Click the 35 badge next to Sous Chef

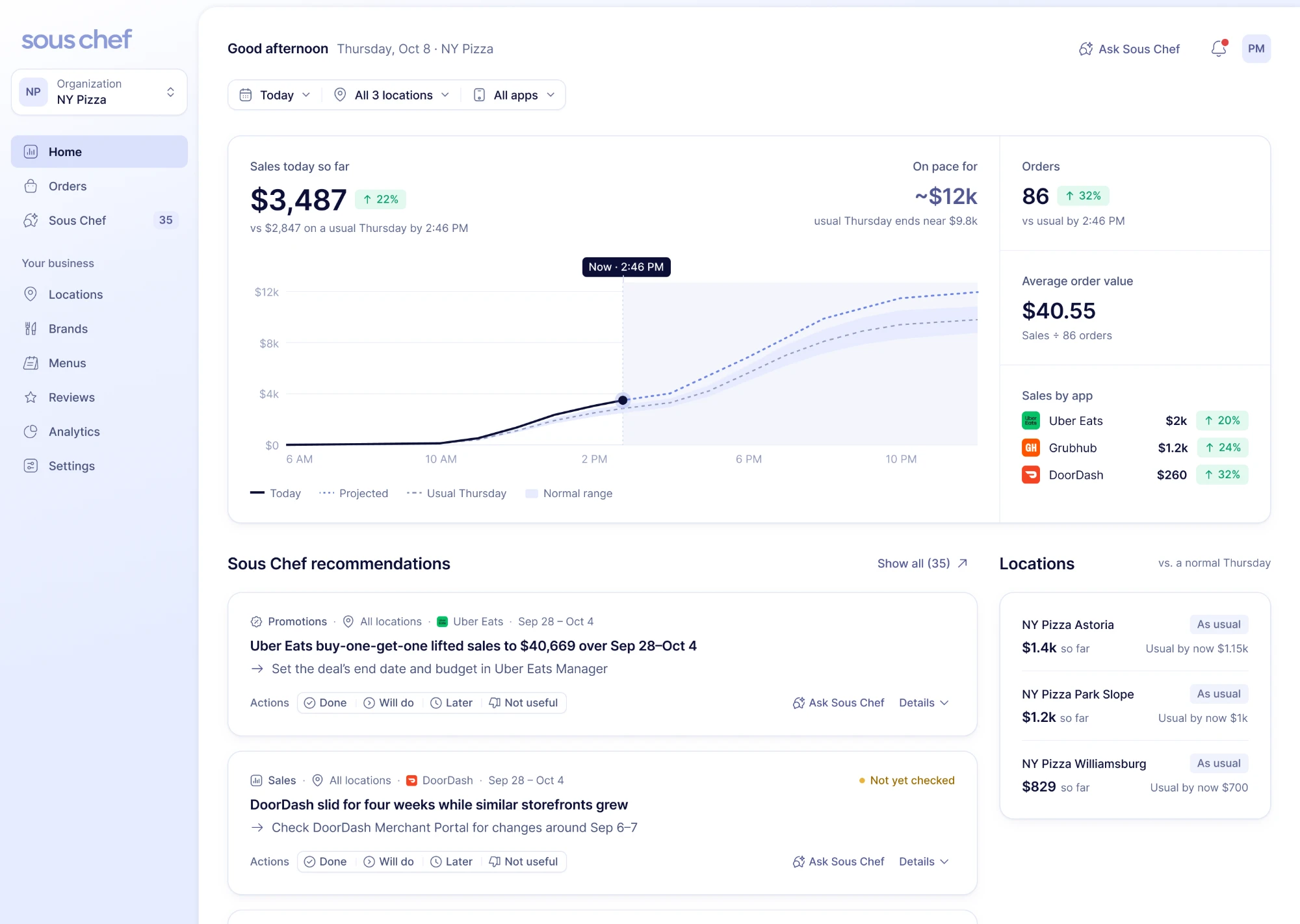click(166, 220)
